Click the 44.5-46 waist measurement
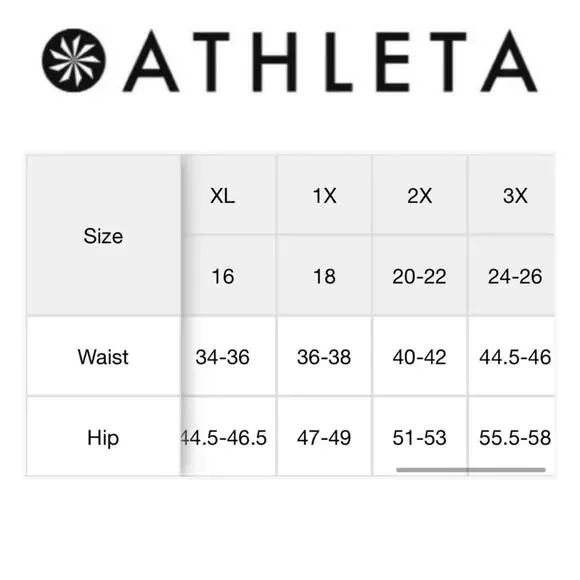The image size is (580, 580). click(515, 357)
